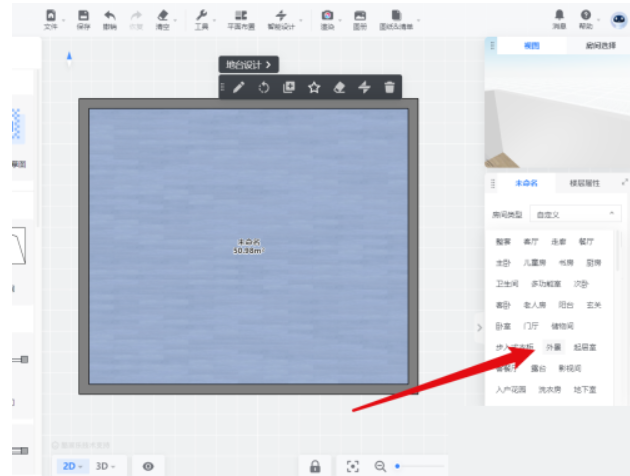
Task: Click the 平面布置 layout icon
Action: point(241,15)
